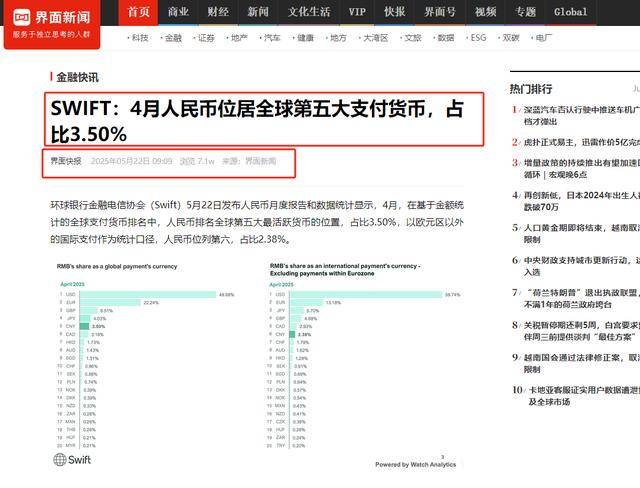
Task: Click the 金融快讯 section heading
Action: (x=77, y=77)
